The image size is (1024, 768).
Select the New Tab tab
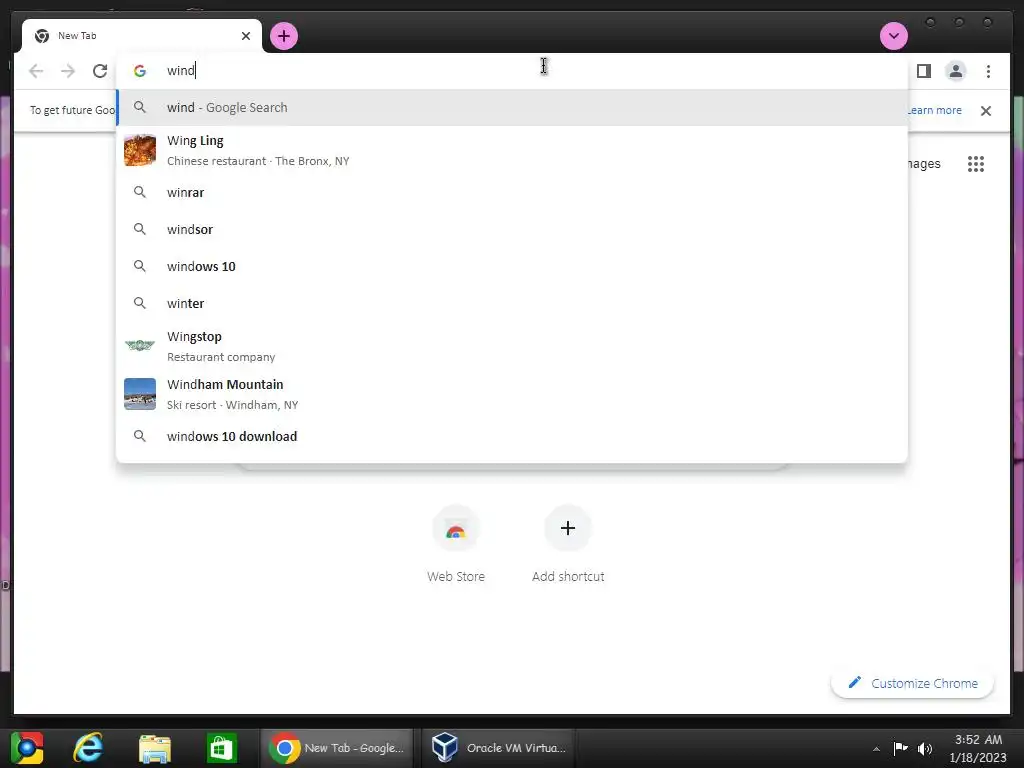142,36
